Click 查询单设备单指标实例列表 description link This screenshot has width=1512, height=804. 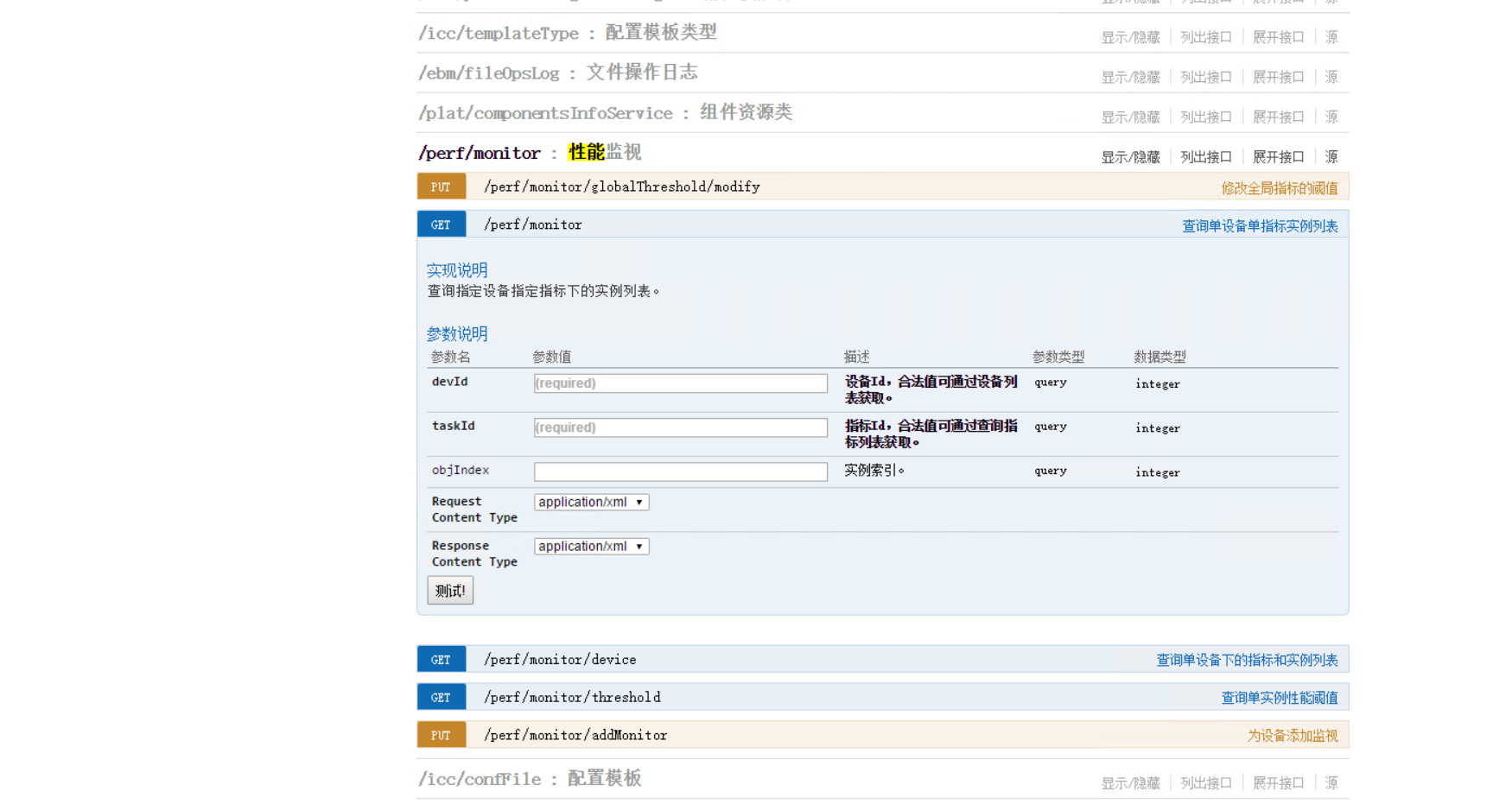pyautogui.click(x=1260, y=226)
